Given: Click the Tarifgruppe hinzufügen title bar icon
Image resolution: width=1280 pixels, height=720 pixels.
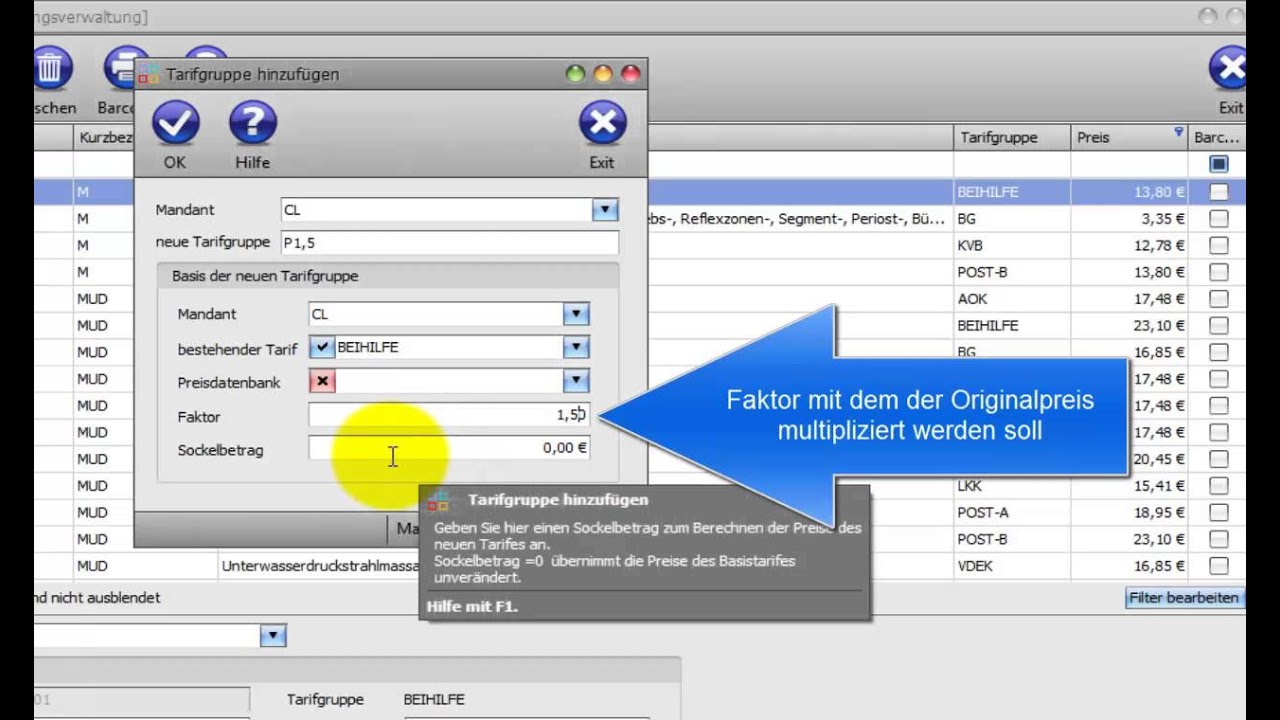Looking at the screenshot, I should click(150, 74).
